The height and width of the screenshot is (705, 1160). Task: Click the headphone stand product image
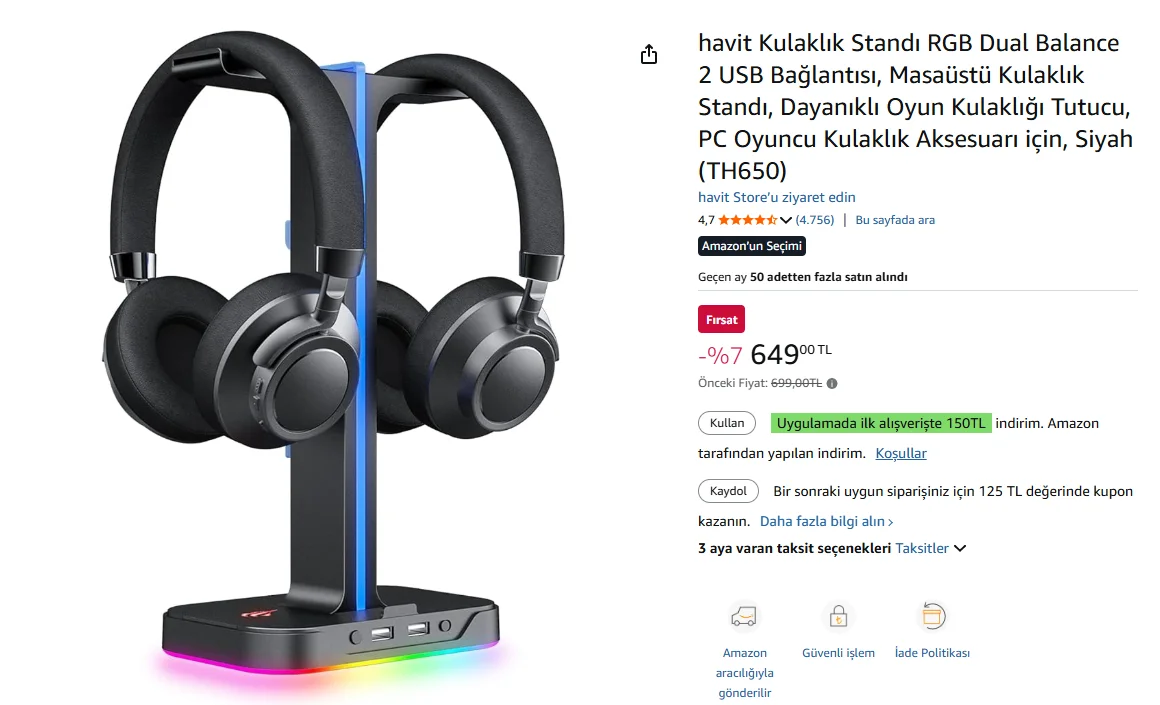pos(333,355)
